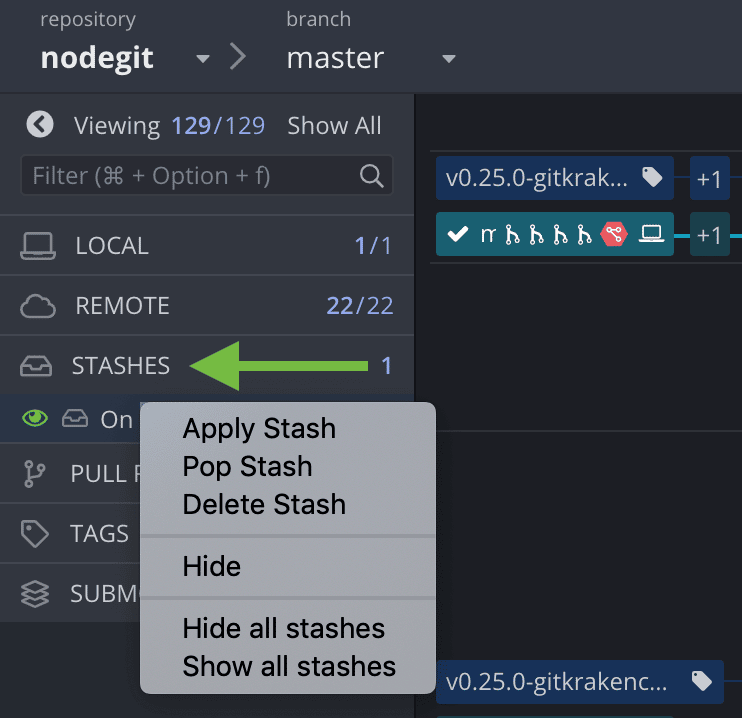This screenshot has width=742, height=718.
Task: Select Hide all stashes menu entry
Action: click(x=283, y=629)
